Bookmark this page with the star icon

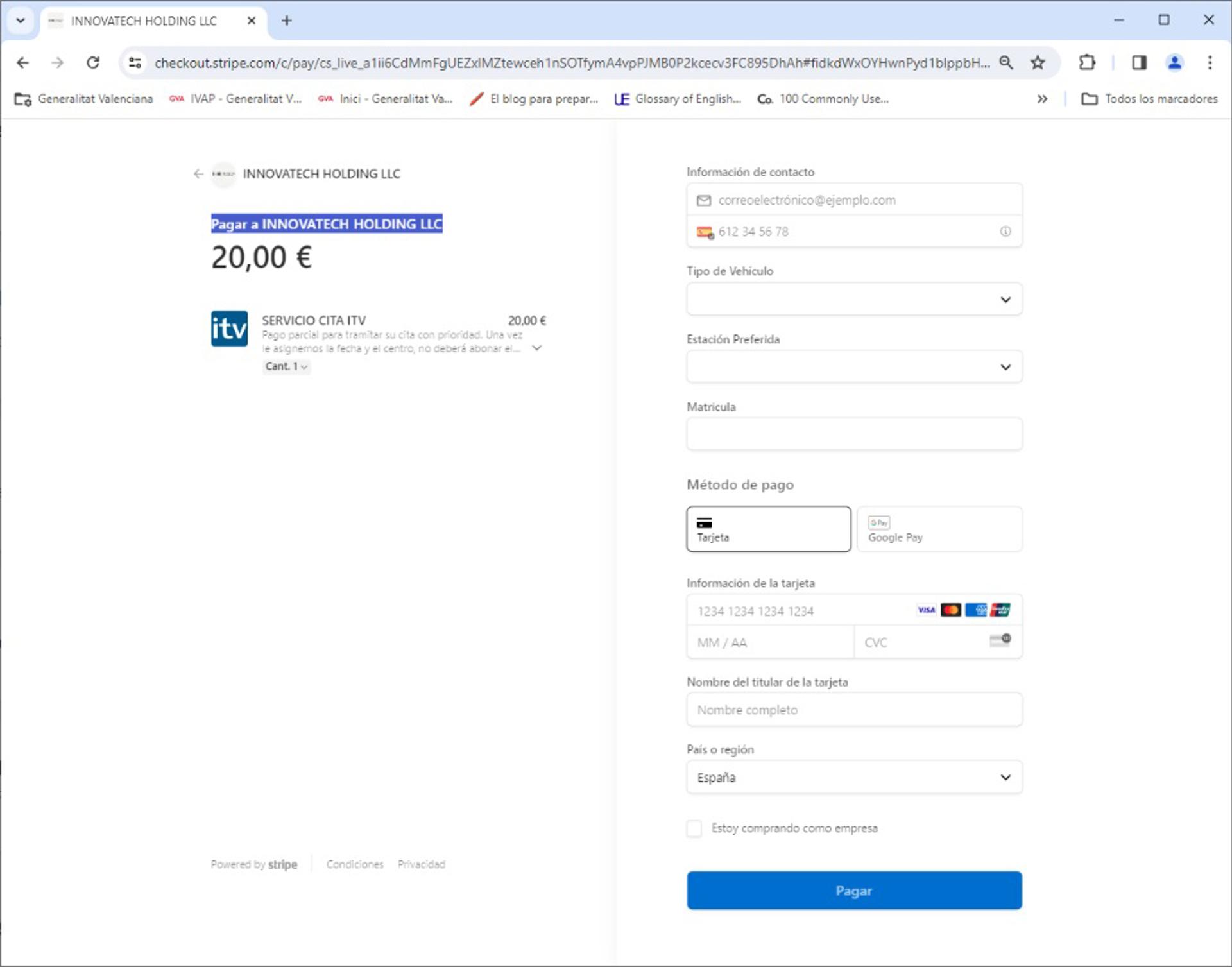pyautogui.click(x=1038, y=63)
